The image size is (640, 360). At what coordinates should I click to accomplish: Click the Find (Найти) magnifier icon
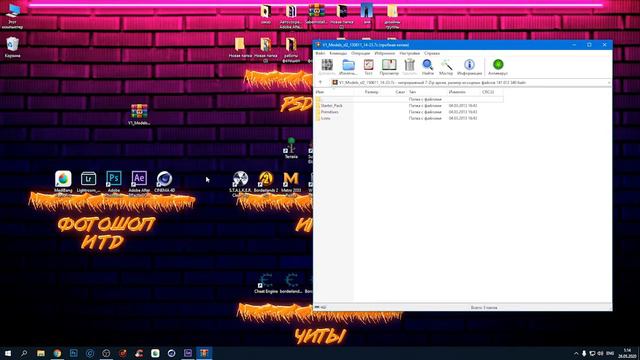tap(427, 67)
